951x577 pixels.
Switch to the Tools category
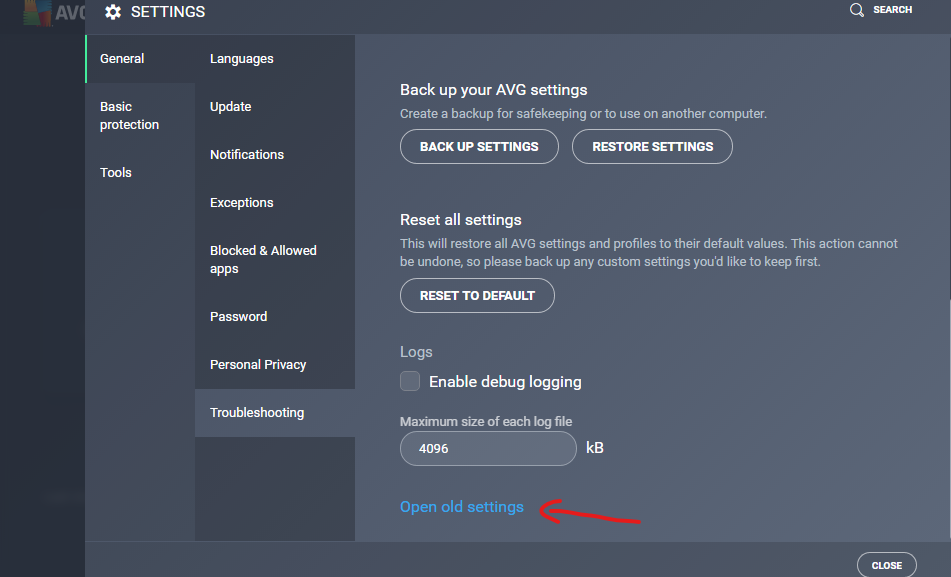pyautogui.click(x=140, y=172)
